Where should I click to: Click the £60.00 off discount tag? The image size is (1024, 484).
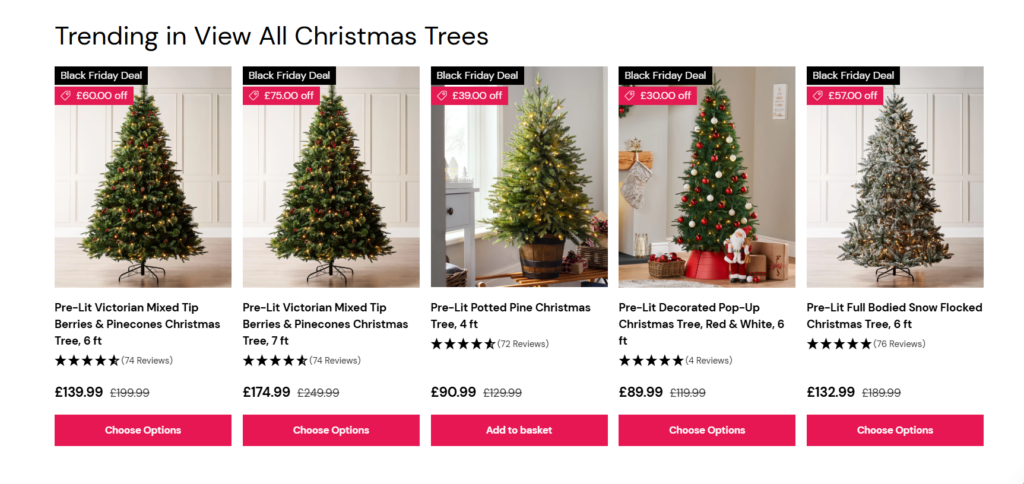tap(94, 95)
